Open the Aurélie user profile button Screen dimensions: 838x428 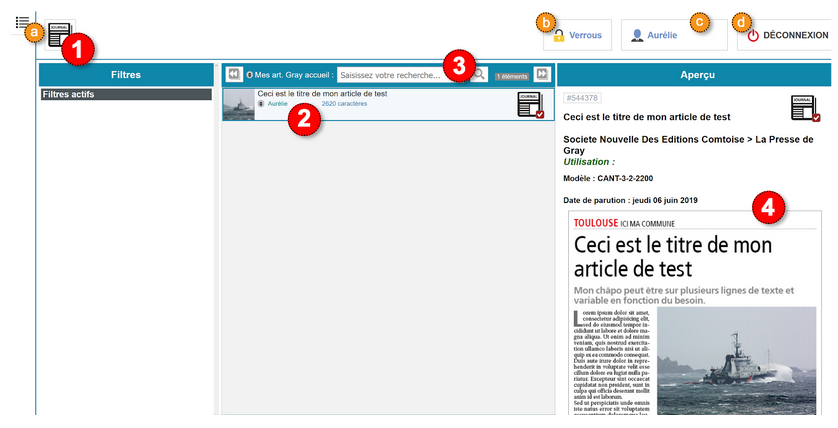click(x=659, y=35)
